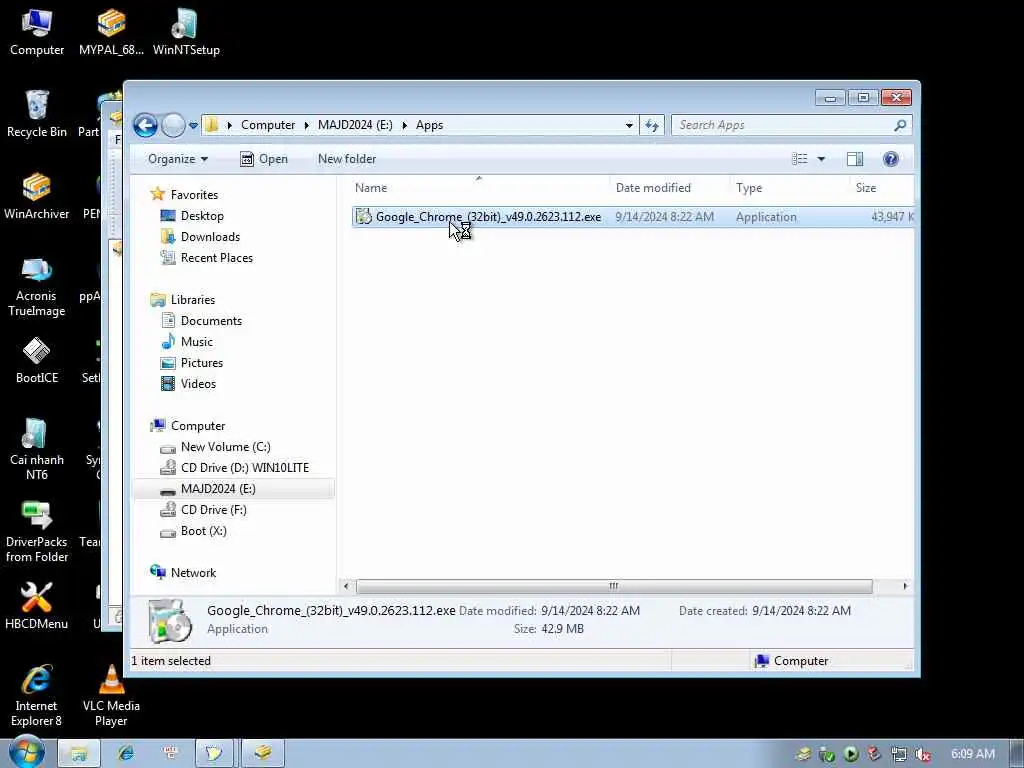Viewport: 1024px width, 768px height.
Task: Launch BootICE from the desktop
Action: 37,360
